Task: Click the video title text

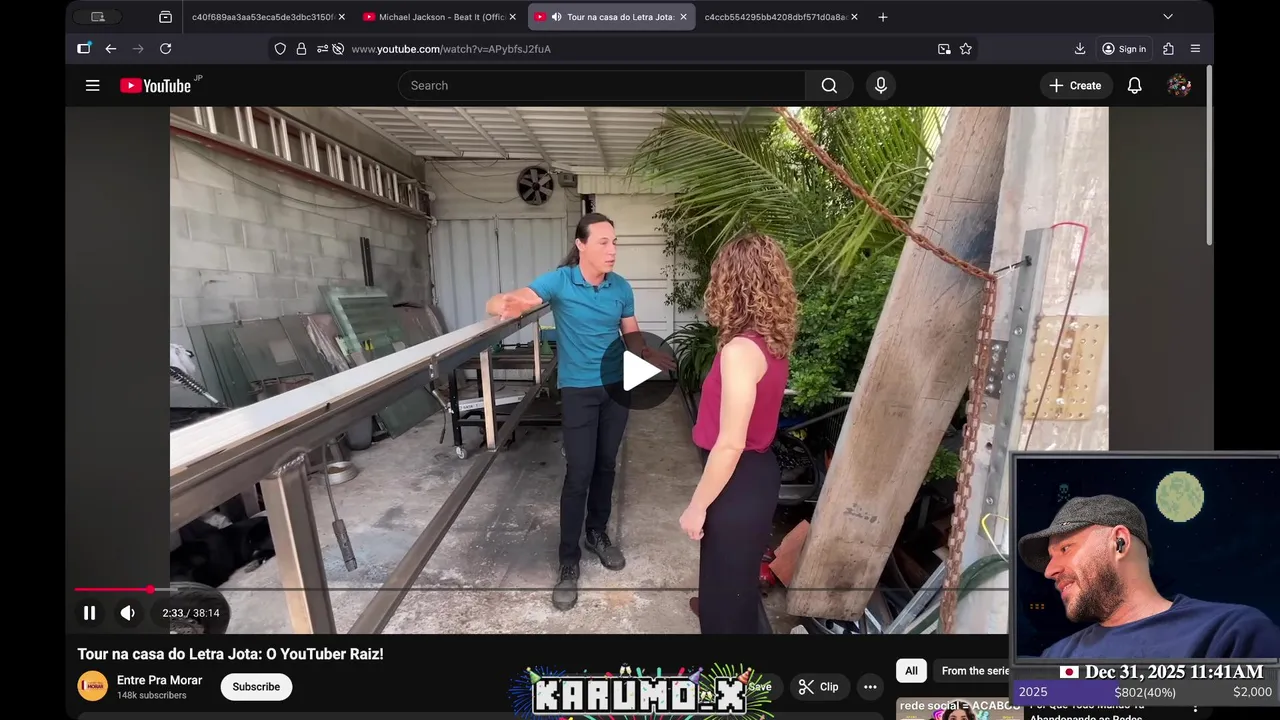Action: 231,654
